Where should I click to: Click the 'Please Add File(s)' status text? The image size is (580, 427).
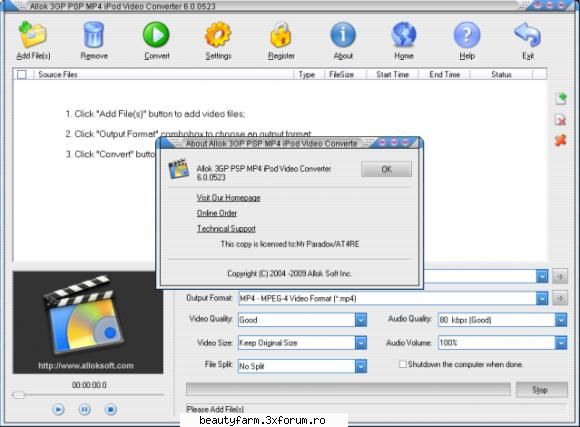point(215,409)
